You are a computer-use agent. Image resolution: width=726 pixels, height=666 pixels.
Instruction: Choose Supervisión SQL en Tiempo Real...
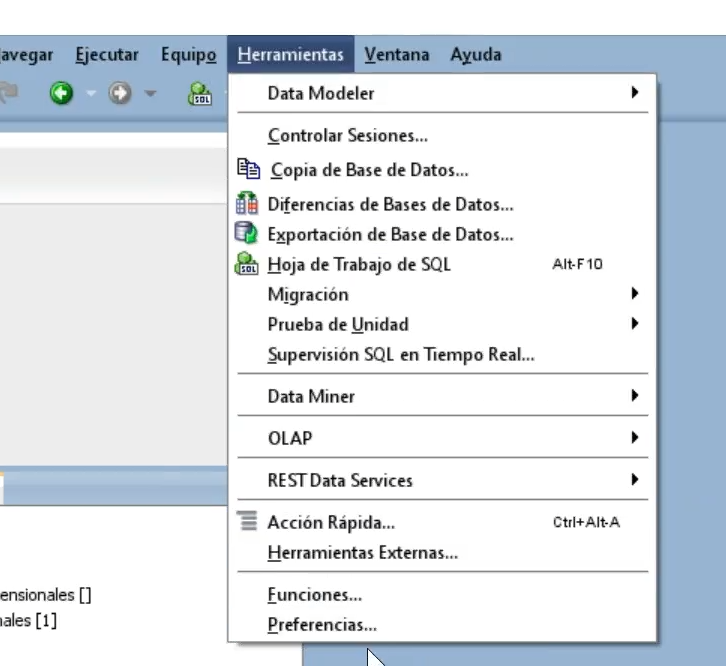click(x=442, y=354)
